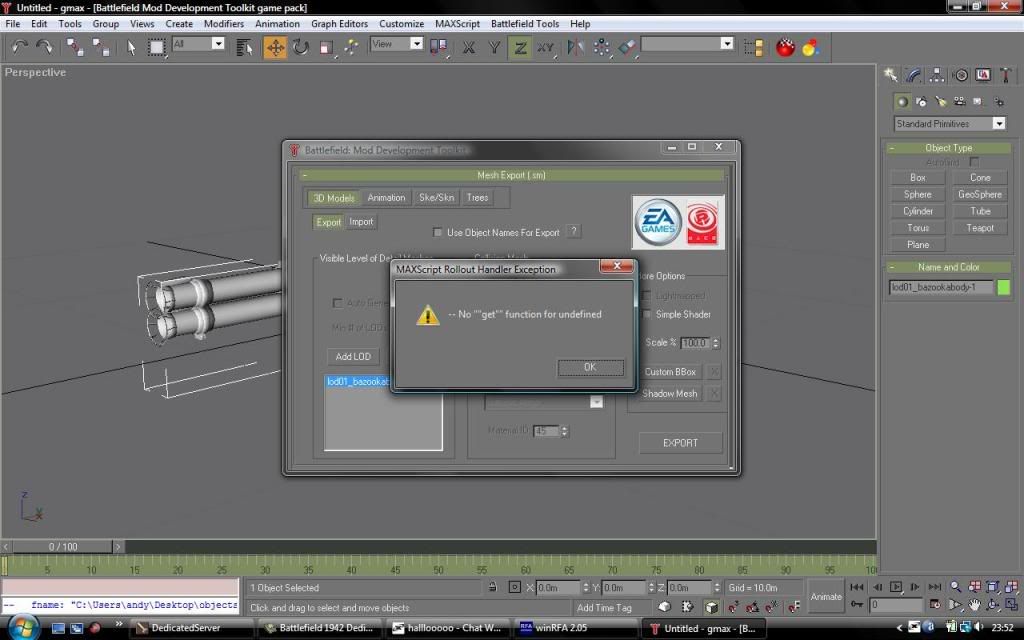This screenshot has width=1024, height=640.
Task: Activate the Select and Scale tool
Action: tap(327, 47)
